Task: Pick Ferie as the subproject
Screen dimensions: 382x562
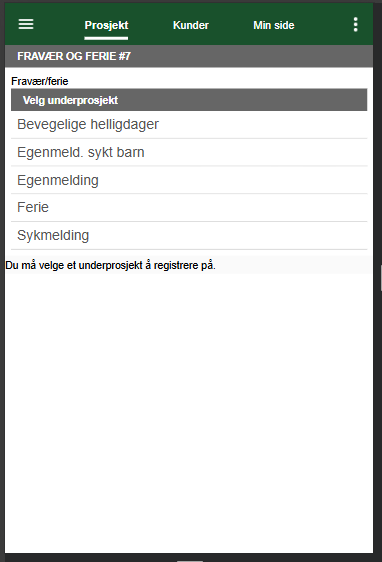Action: (189, 208)
